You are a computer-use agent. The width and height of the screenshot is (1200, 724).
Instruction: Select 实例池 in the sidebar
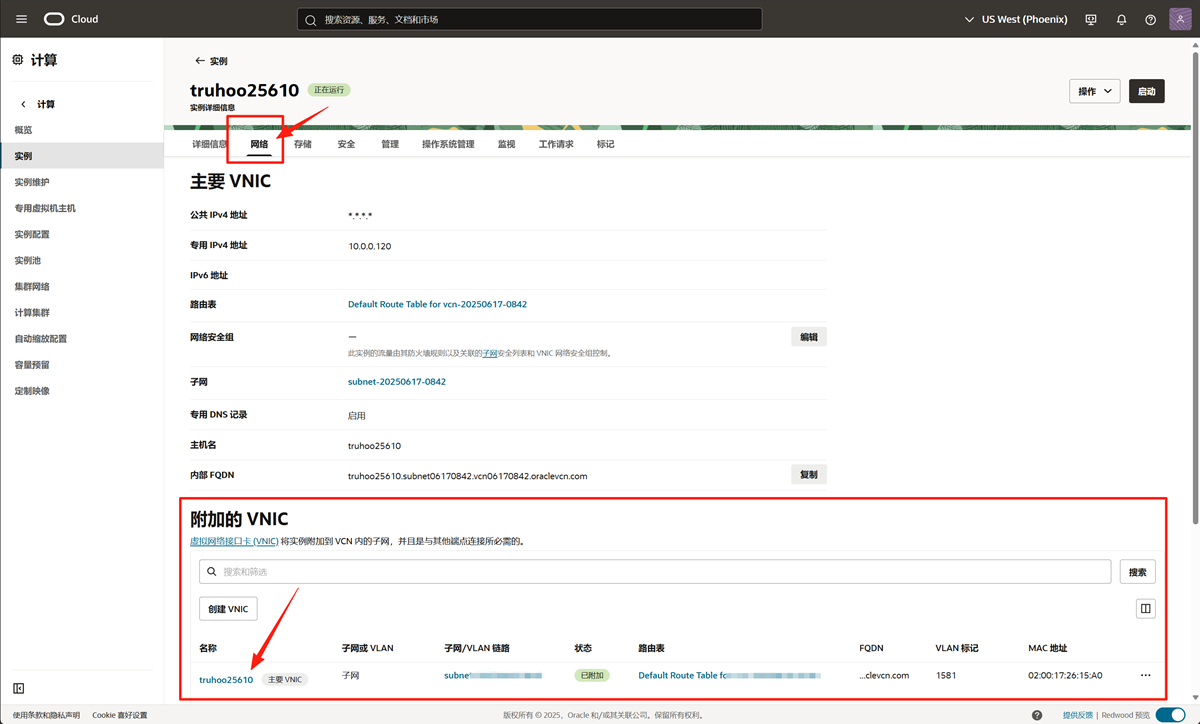click(x=28, y=260)
